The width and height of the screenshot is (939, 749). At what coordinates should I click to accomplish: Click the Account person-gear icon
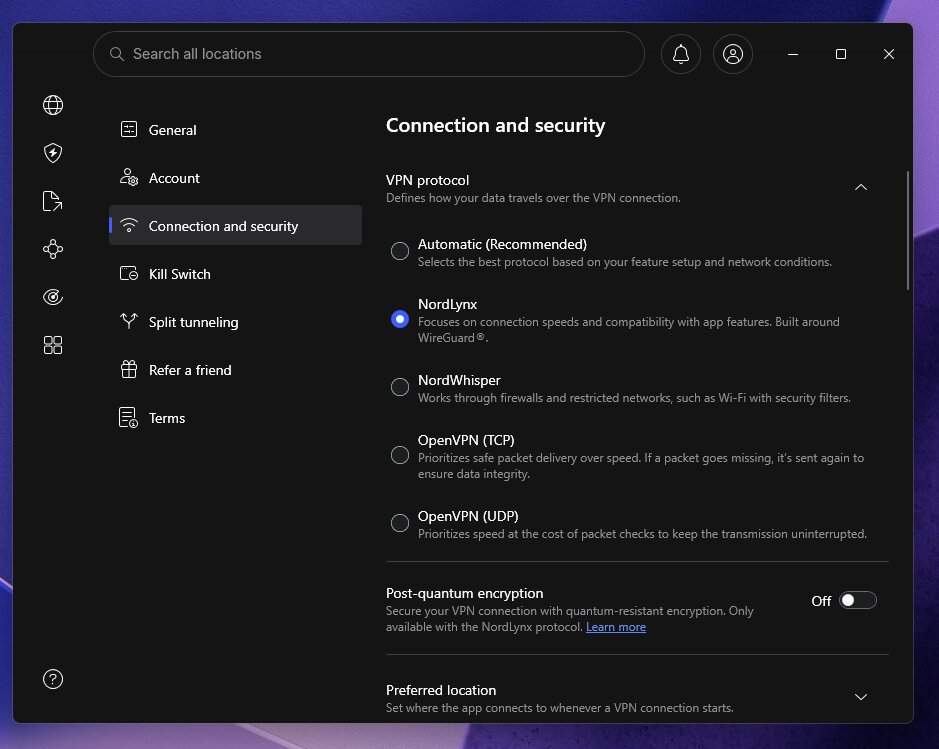pyautogui.click(x=129, y=177)
